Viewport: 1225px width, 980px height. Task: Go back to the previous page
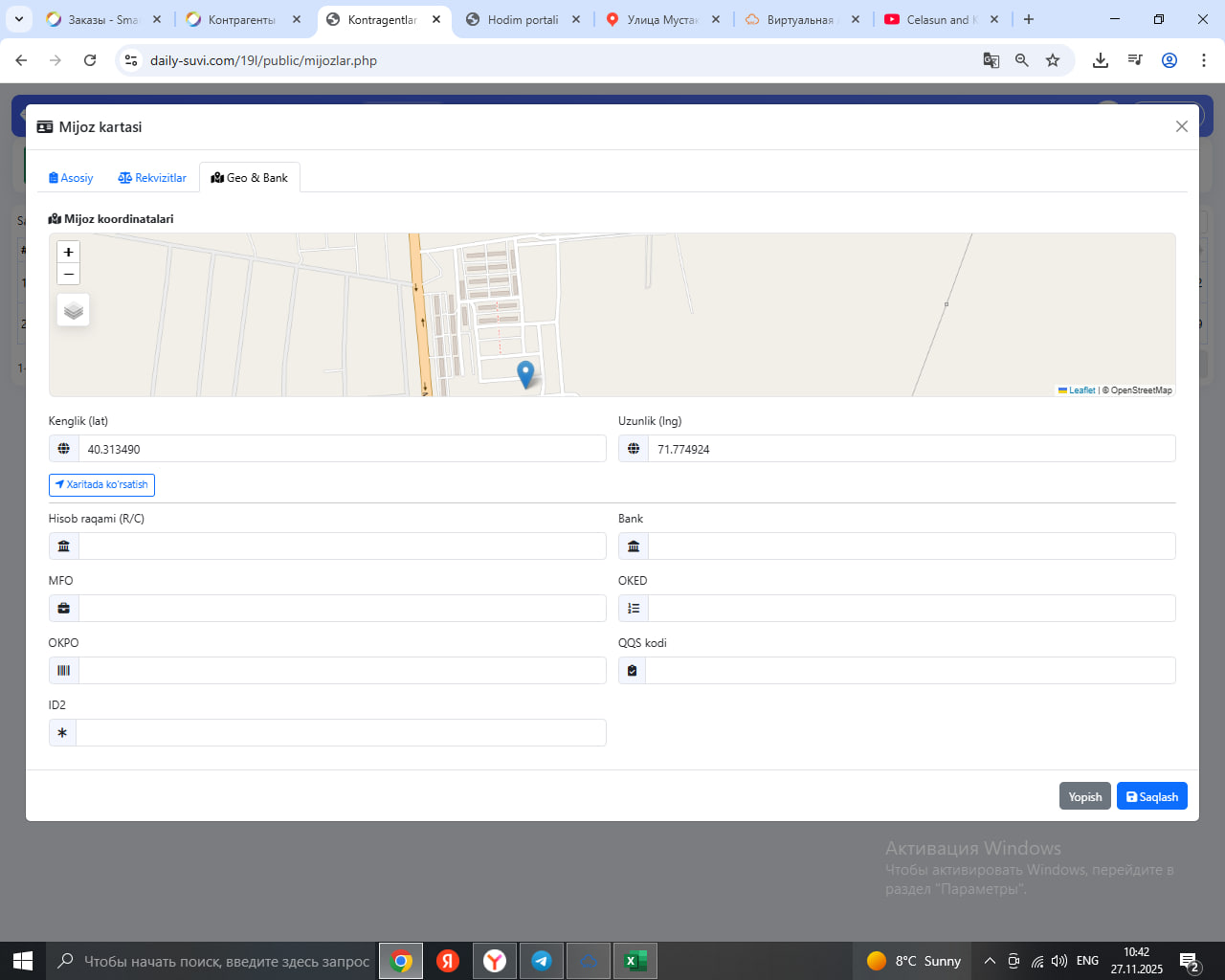point(21,60)
